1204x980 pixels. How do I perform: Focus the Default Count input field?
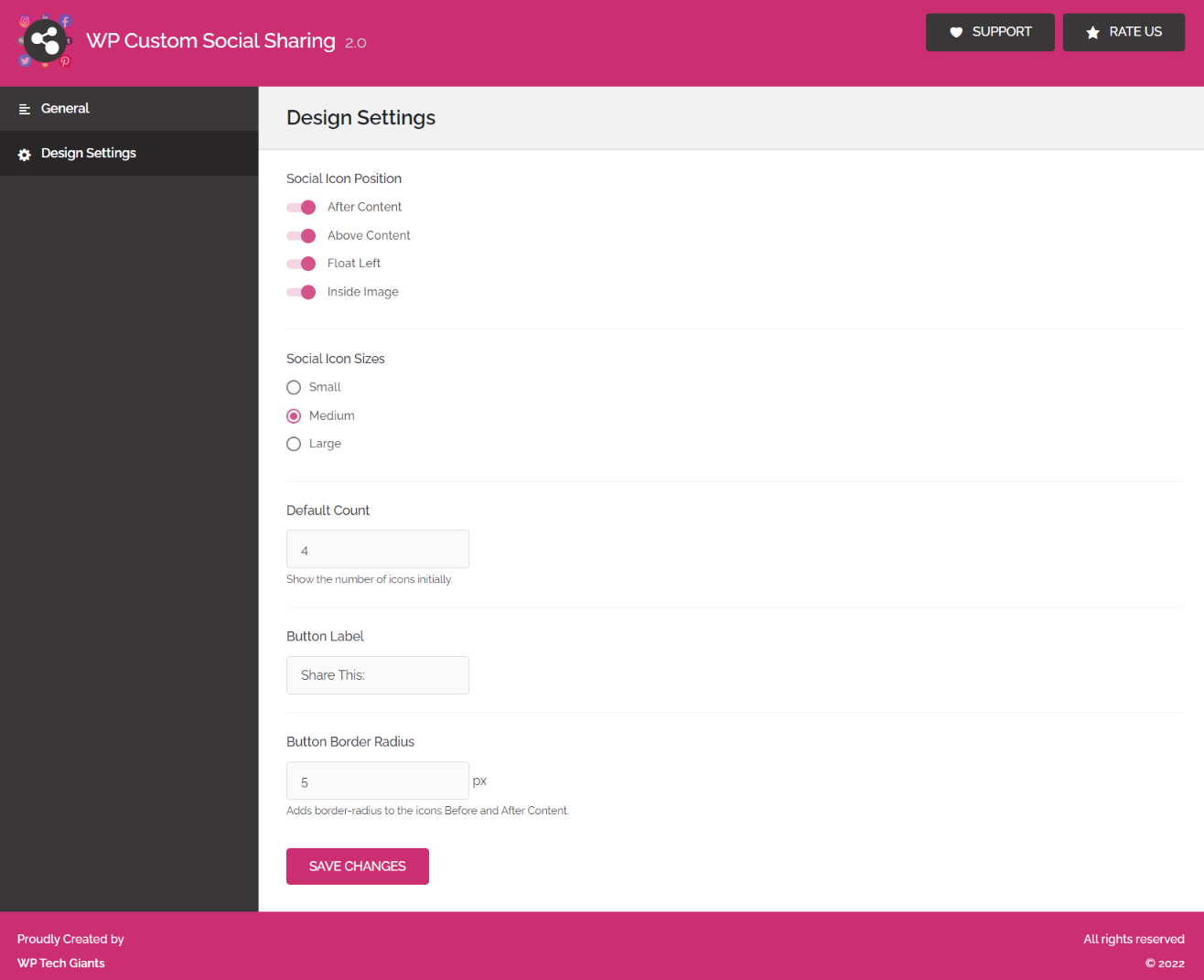tap(378, 549)
